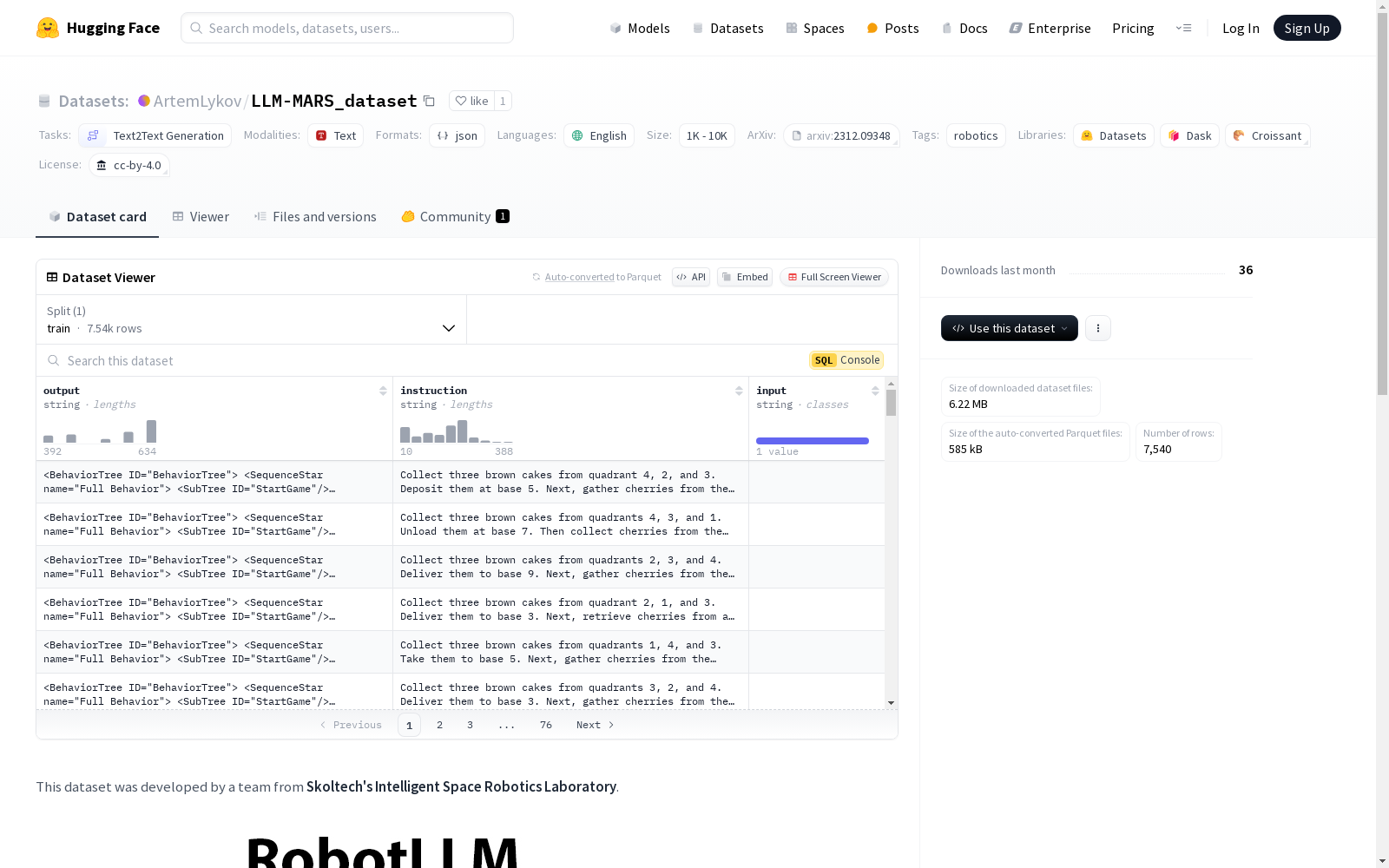The image size is (1389, 868).
Task: Open the Community tab
Action: tap(455, 216)
